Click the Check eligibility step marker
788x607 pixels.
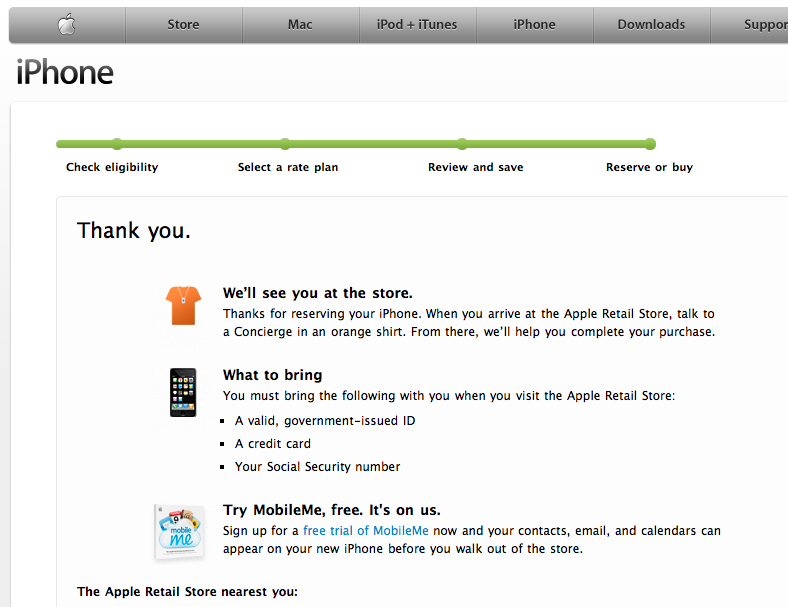[117, 144]
